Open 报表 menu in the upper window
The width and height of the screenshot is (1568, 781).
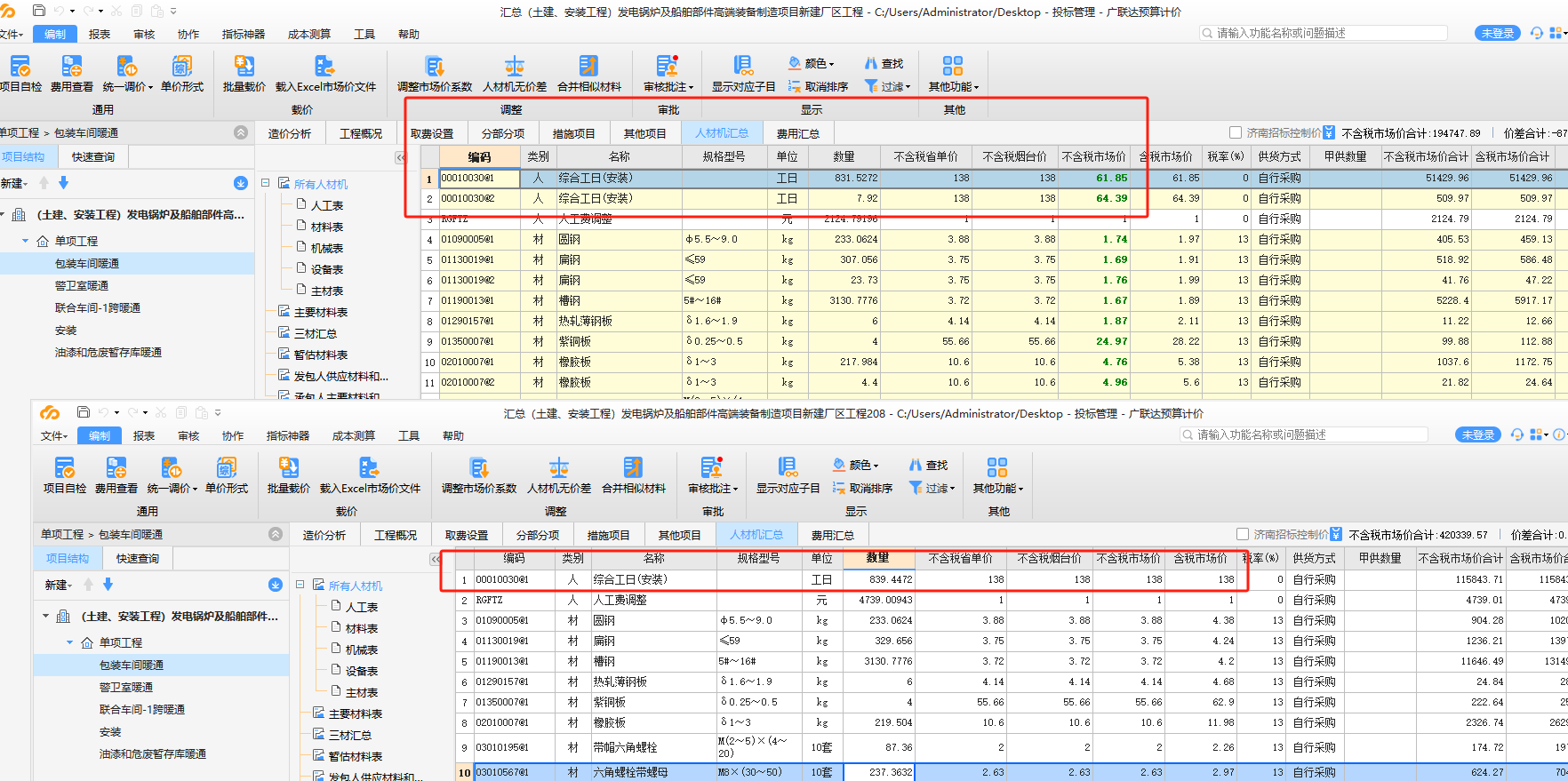click(100, 35)
